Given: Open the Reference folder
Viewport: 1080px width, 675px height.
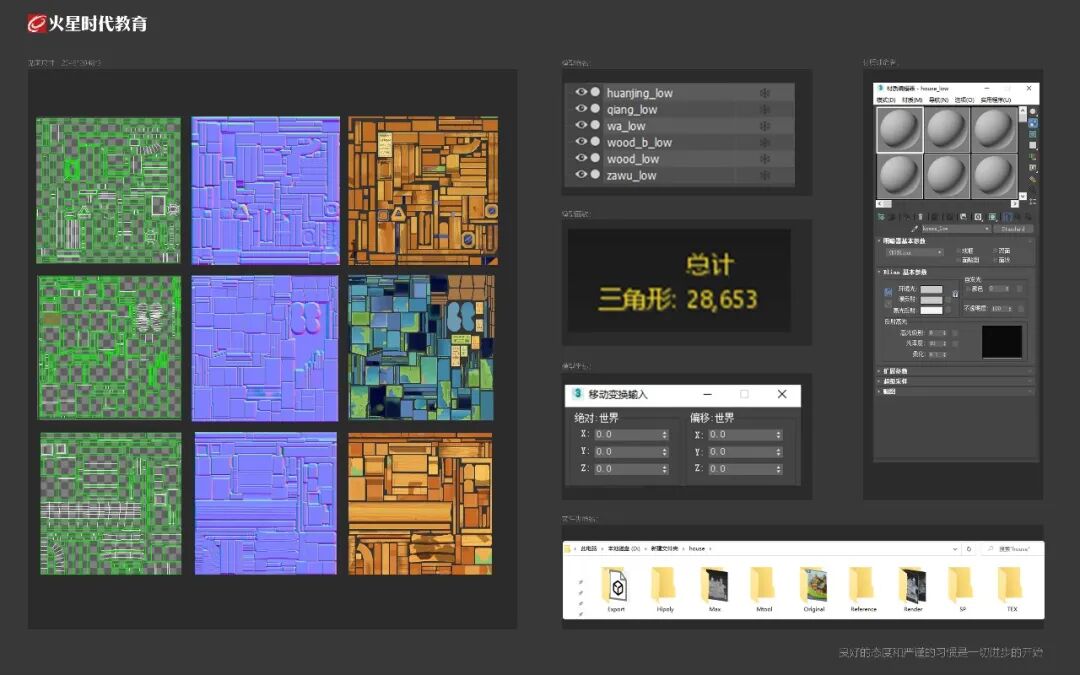Looking at the screenshot, I should (863, 589).
